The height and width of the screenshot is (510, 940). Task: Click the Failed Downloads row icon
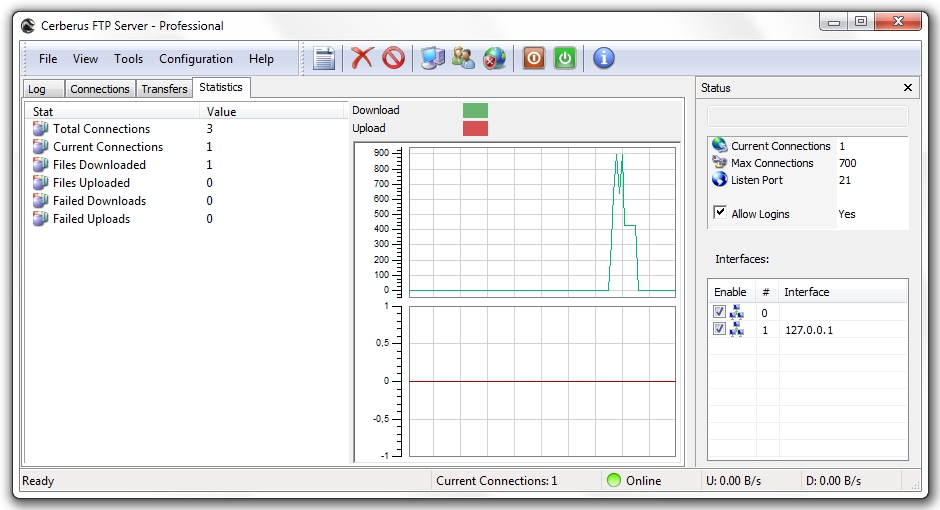40,200
